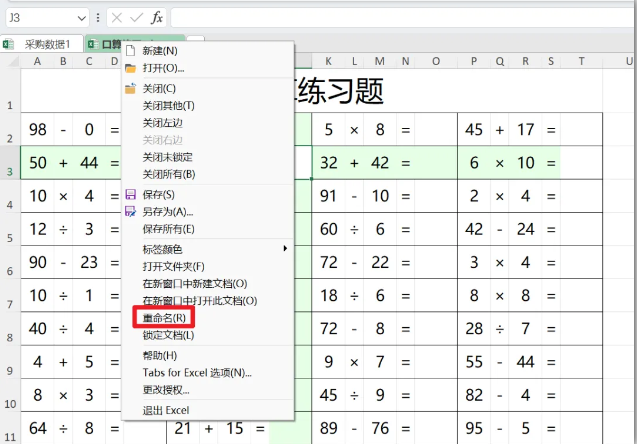Click the confirm checkmark in formula bar
This screenshot has width=637, height=444.
tap(136, 18)
